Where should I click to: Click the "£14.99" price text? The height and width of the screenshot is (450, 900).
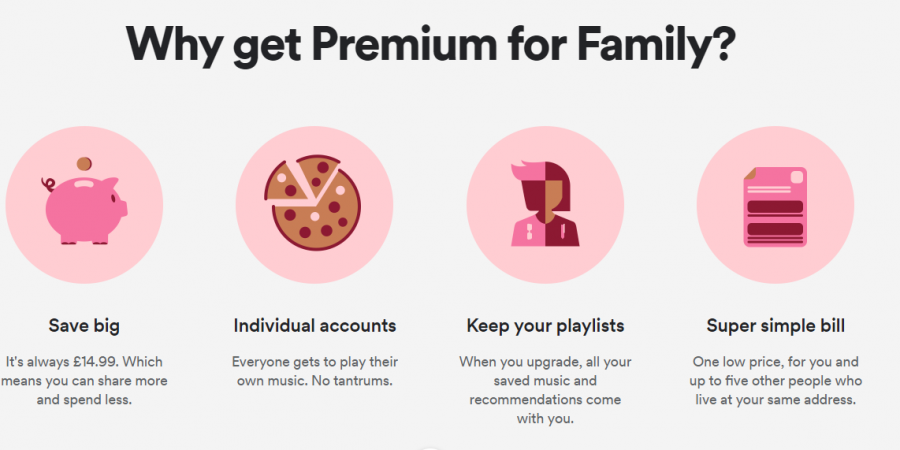click(73, 362)
